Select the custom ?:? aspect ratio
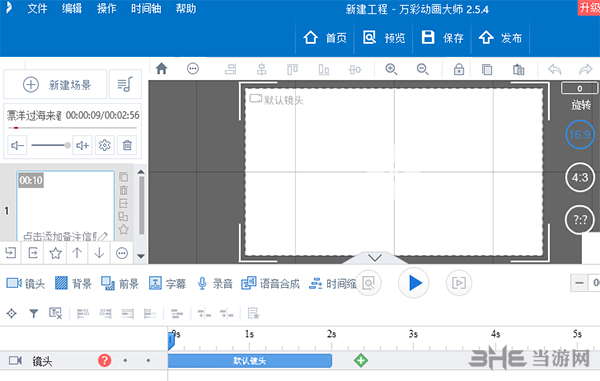Viewport: 600px width, 381px height. pyautogui.click(x=580, y=220)
